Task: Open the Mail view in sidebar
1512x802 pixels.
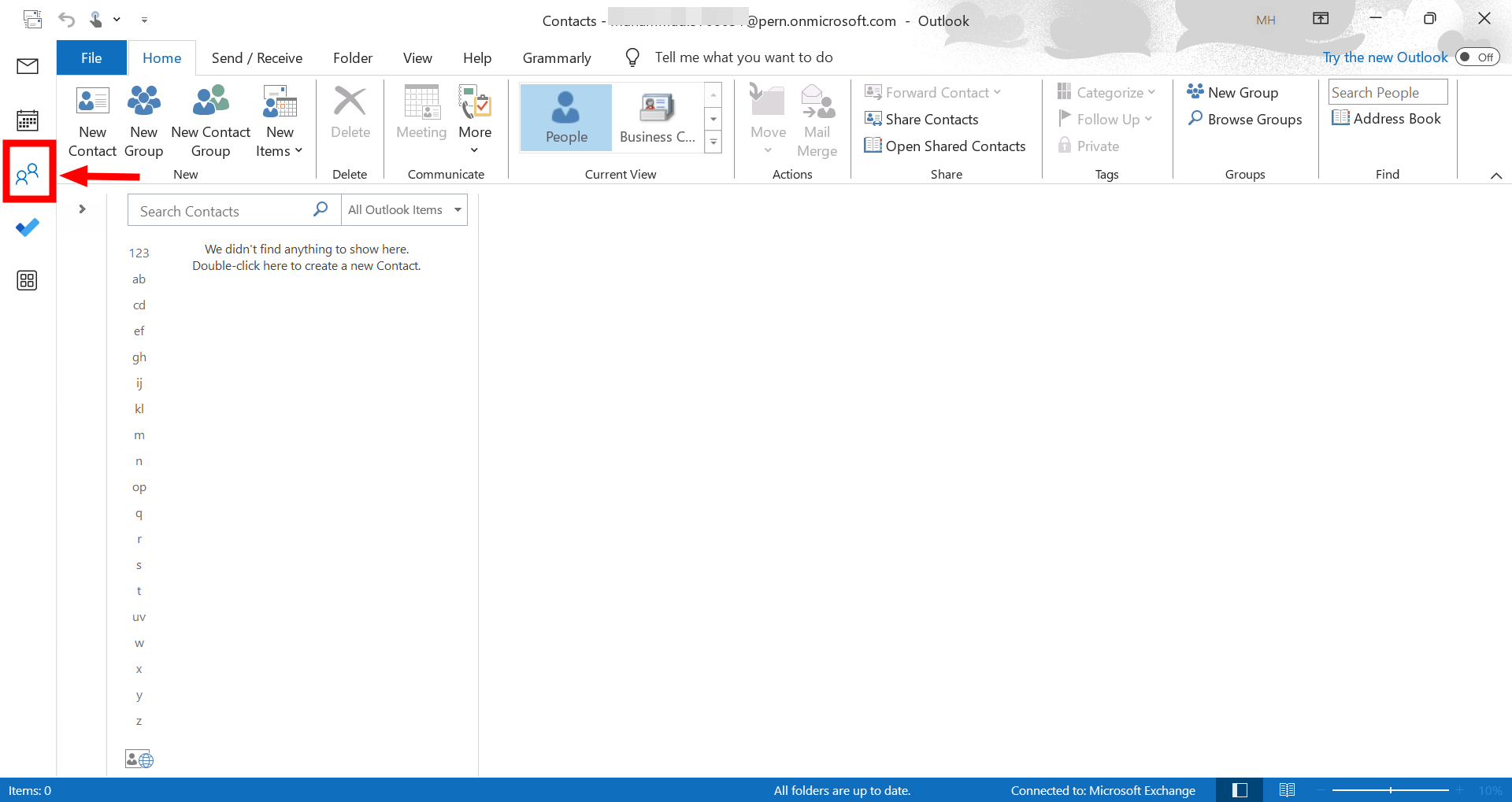Action: pos(28,66)
